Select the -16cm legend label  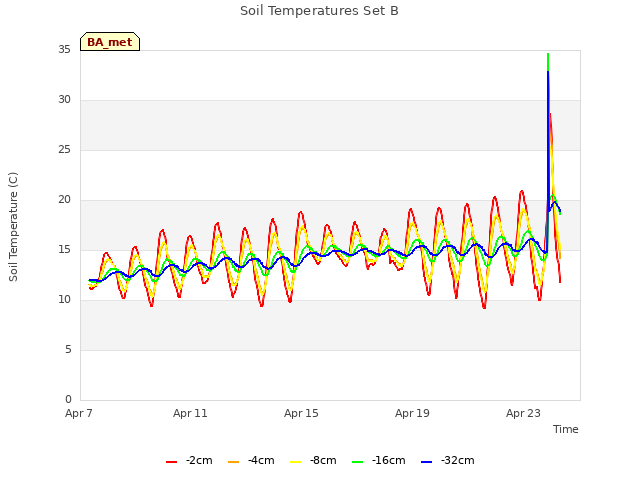pyautogui.click(x=389, y=460)
